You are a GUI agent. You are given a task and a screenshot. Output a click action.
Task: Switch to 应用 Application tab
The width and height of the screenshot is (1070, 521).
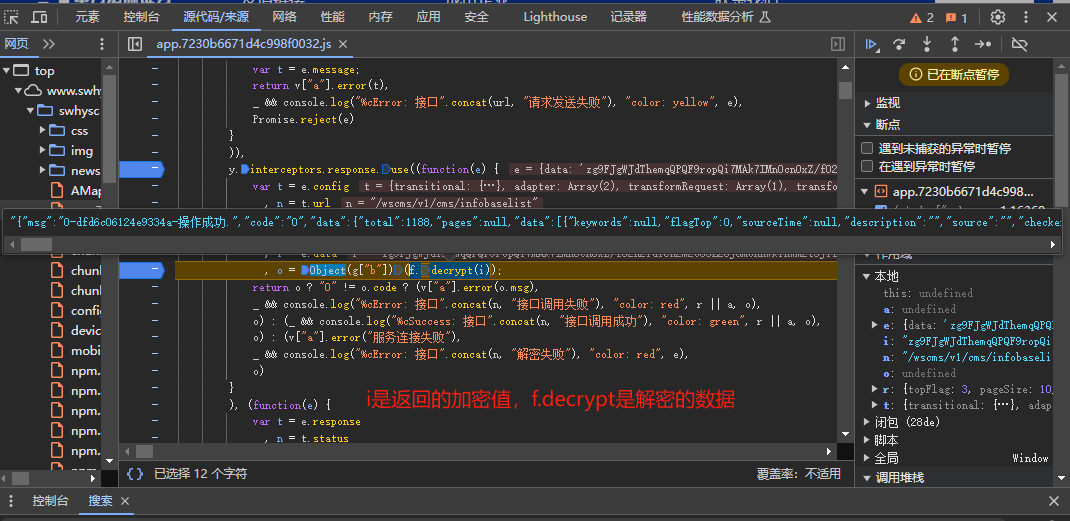point(428,17)
